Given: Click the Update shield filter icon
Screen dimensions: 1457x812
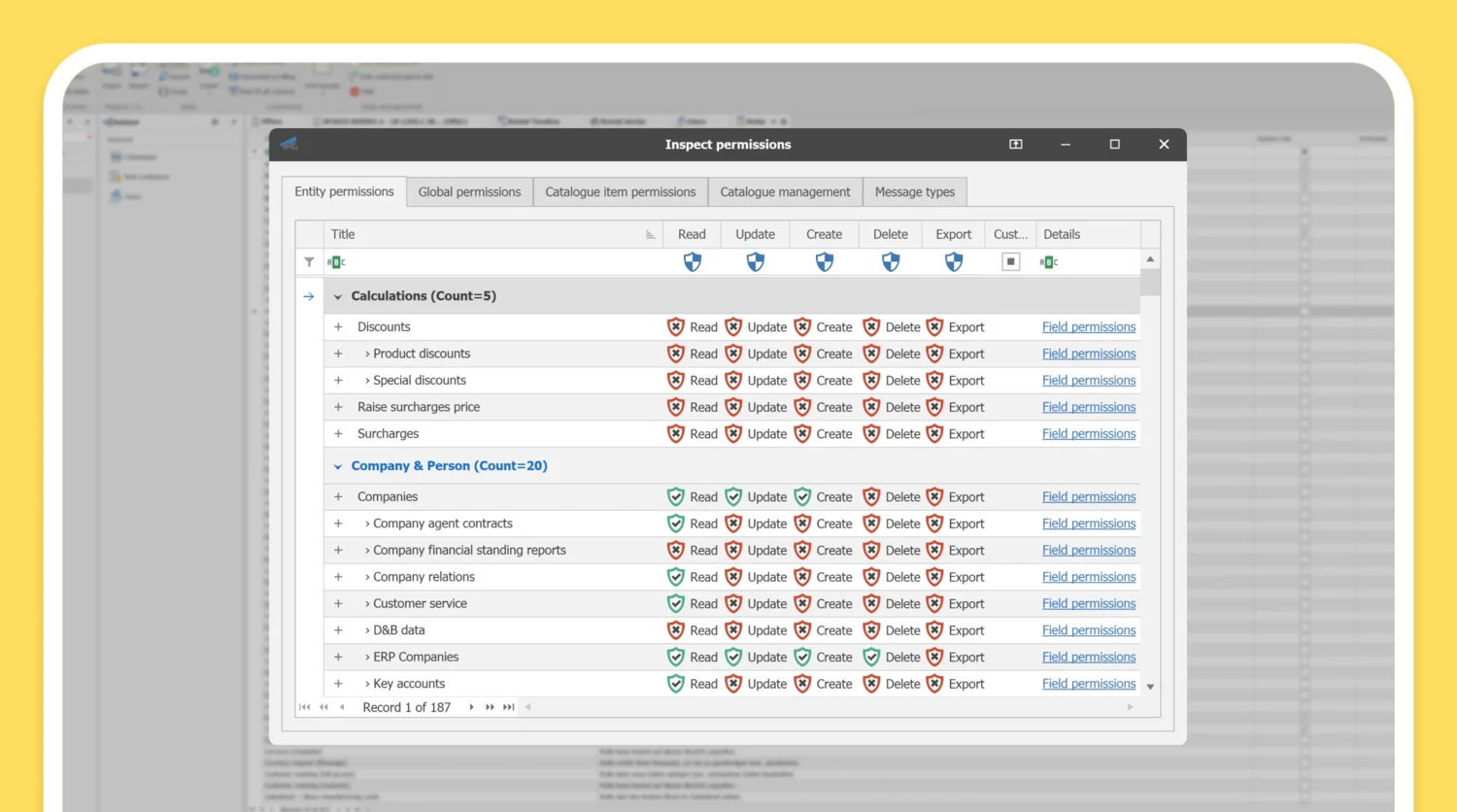Looking at the screenshot, I should pos(755,262).
